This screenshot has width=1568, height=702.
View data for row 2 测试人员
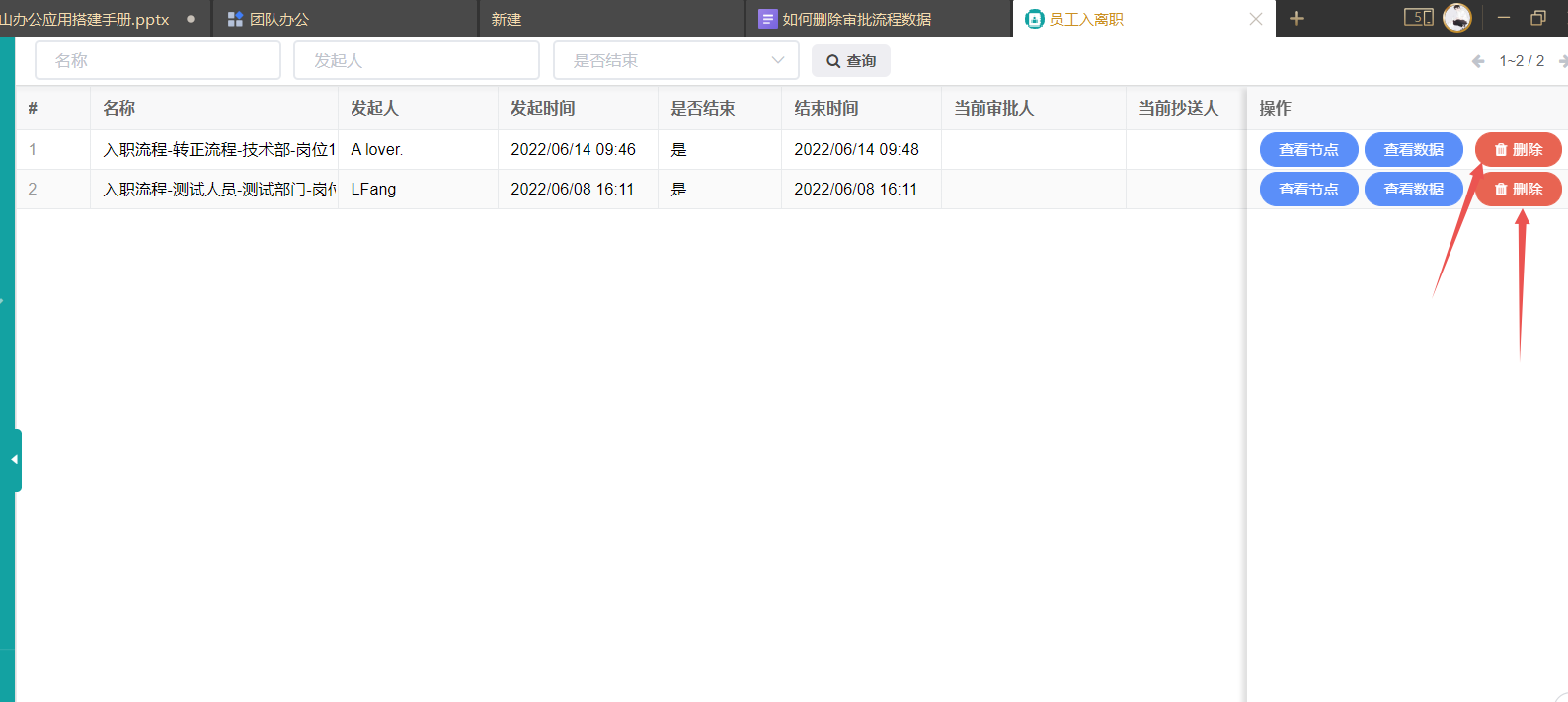pos(1414,190)
